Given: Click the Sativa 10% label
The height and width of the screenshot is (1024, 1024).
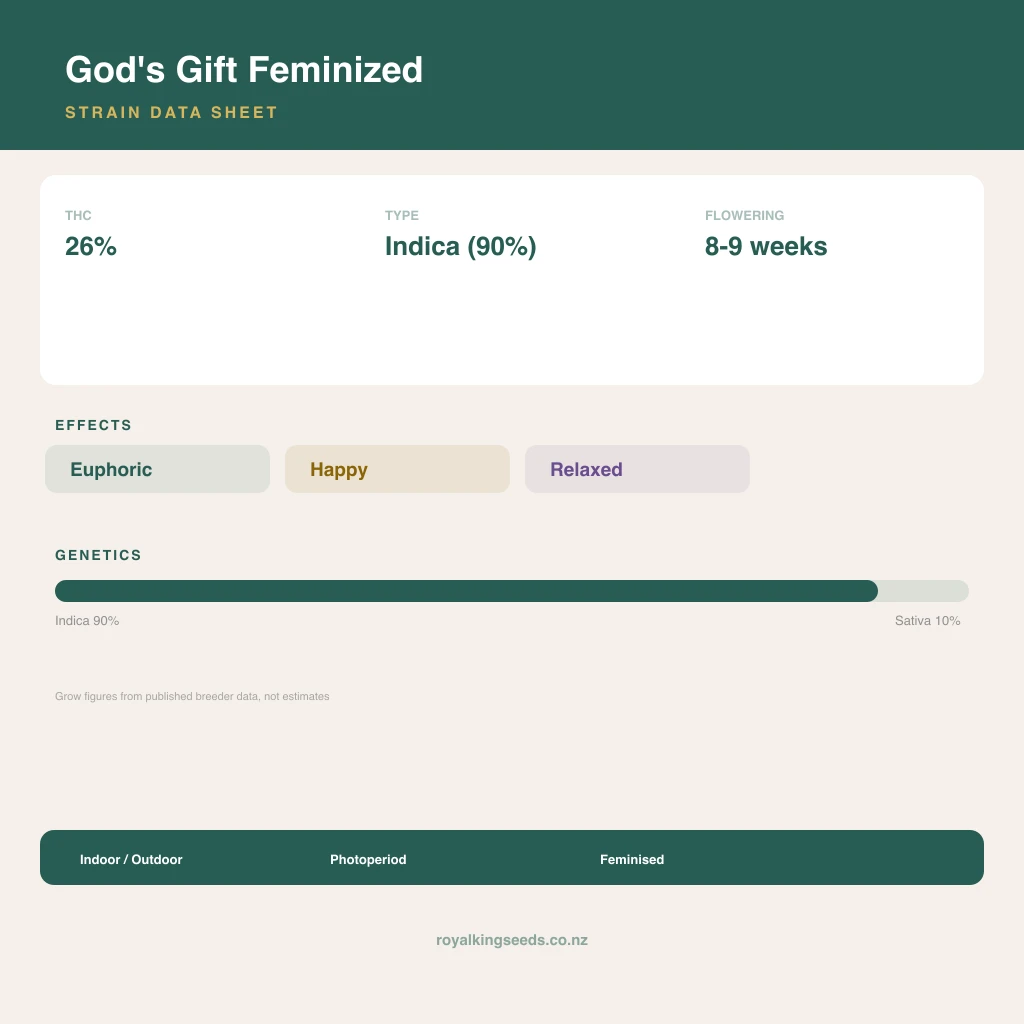Looking at the screenshot, I should click(927, 620).
